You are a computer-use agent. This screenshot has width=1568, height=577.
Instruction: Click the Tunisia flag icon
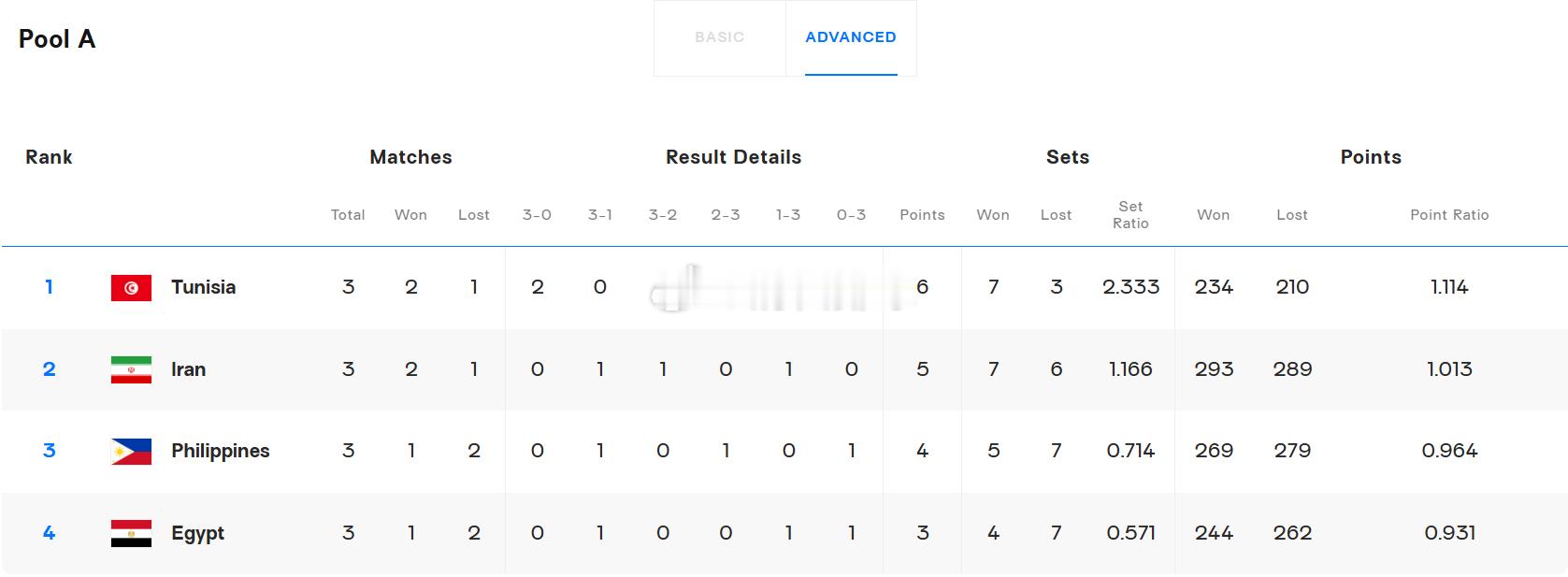[131, 288]
